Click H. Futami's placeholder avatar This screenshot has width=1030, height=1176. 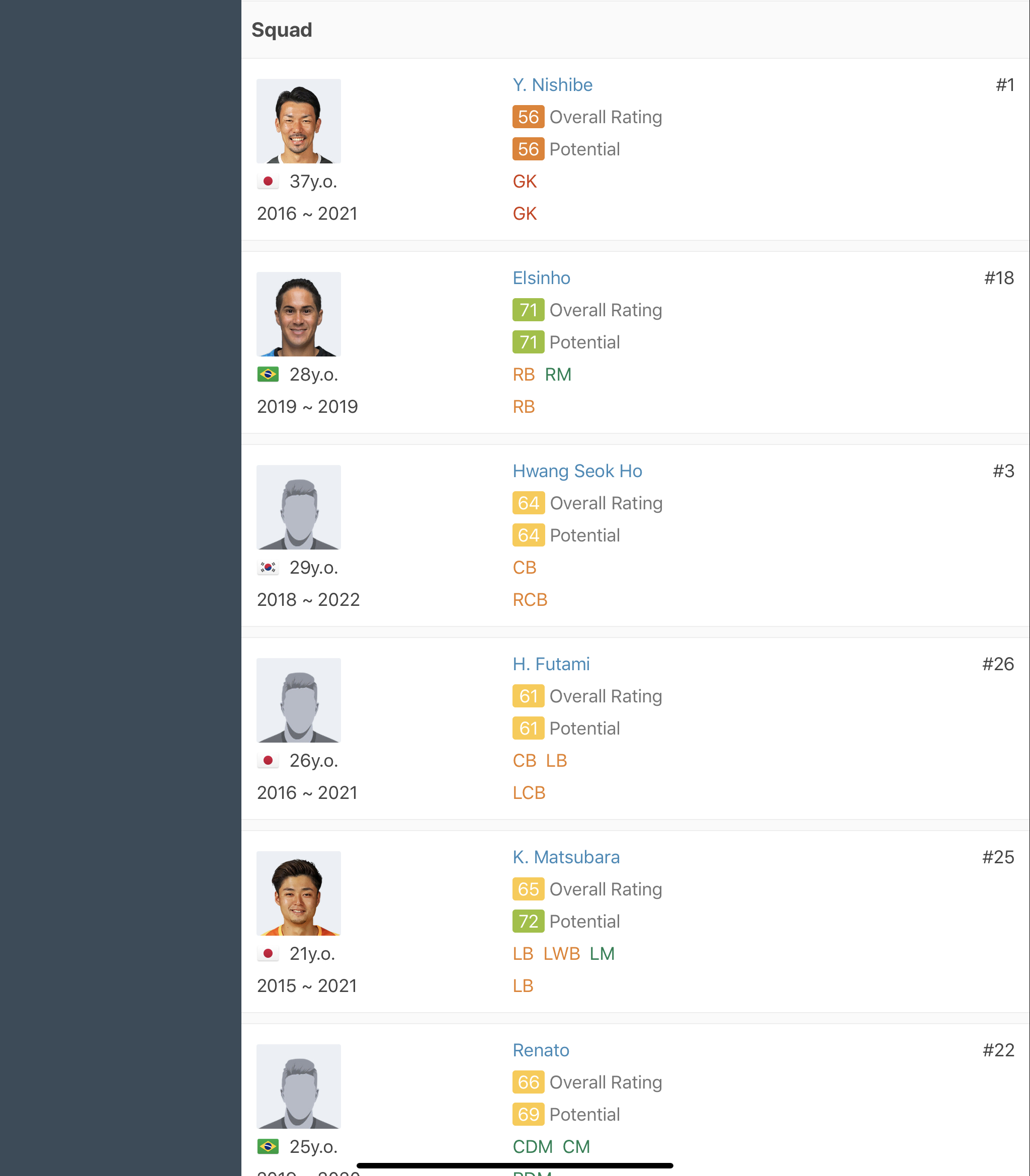point(298,700)
